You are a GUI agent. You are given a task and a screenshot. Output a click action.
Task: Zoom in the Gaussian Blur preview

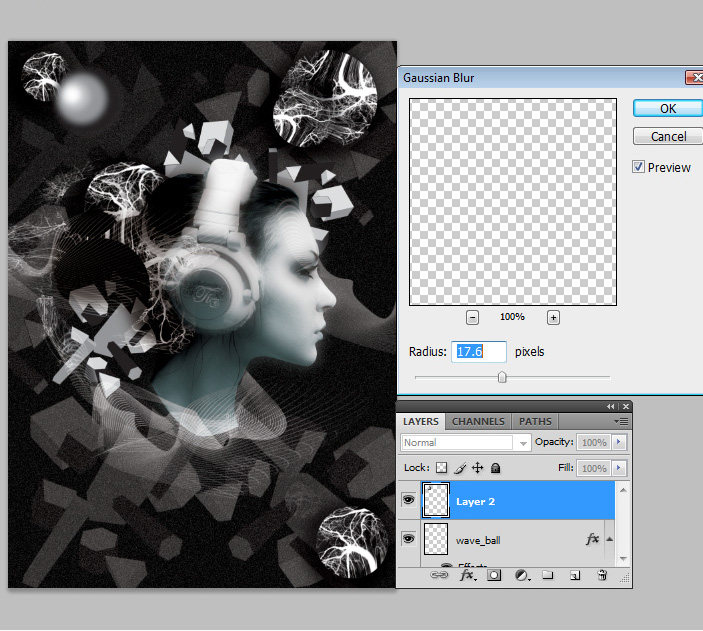553,317
